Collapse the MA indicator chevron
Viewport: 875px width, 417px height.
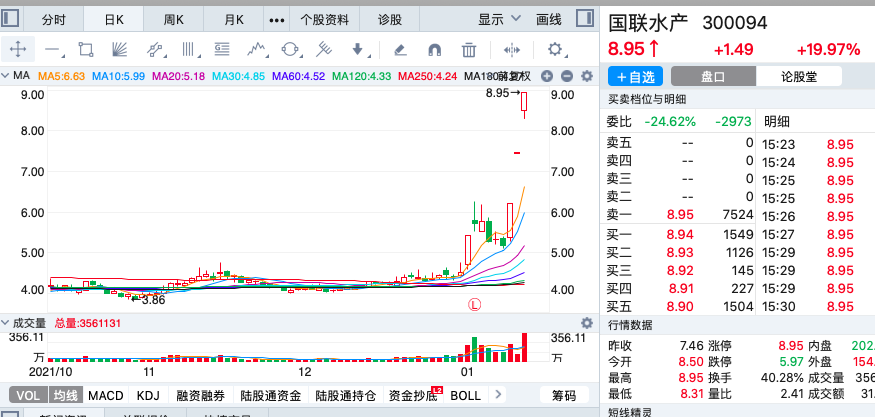[6, 75]
